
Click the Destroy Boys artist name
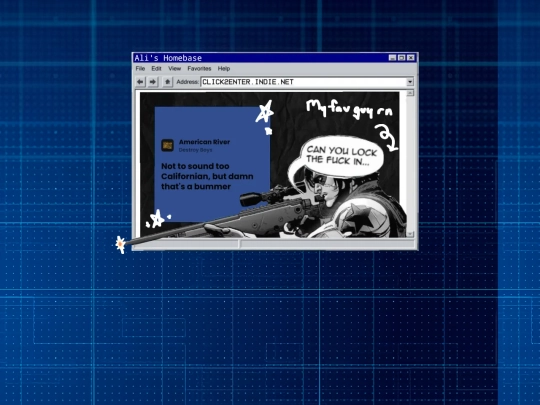pos(195,150)
